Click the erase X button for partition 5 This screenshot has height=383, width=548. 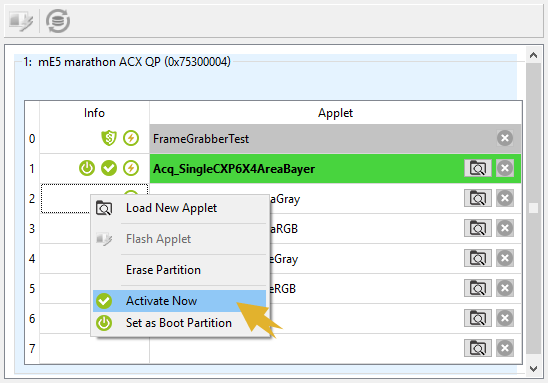tap(505, 288)
